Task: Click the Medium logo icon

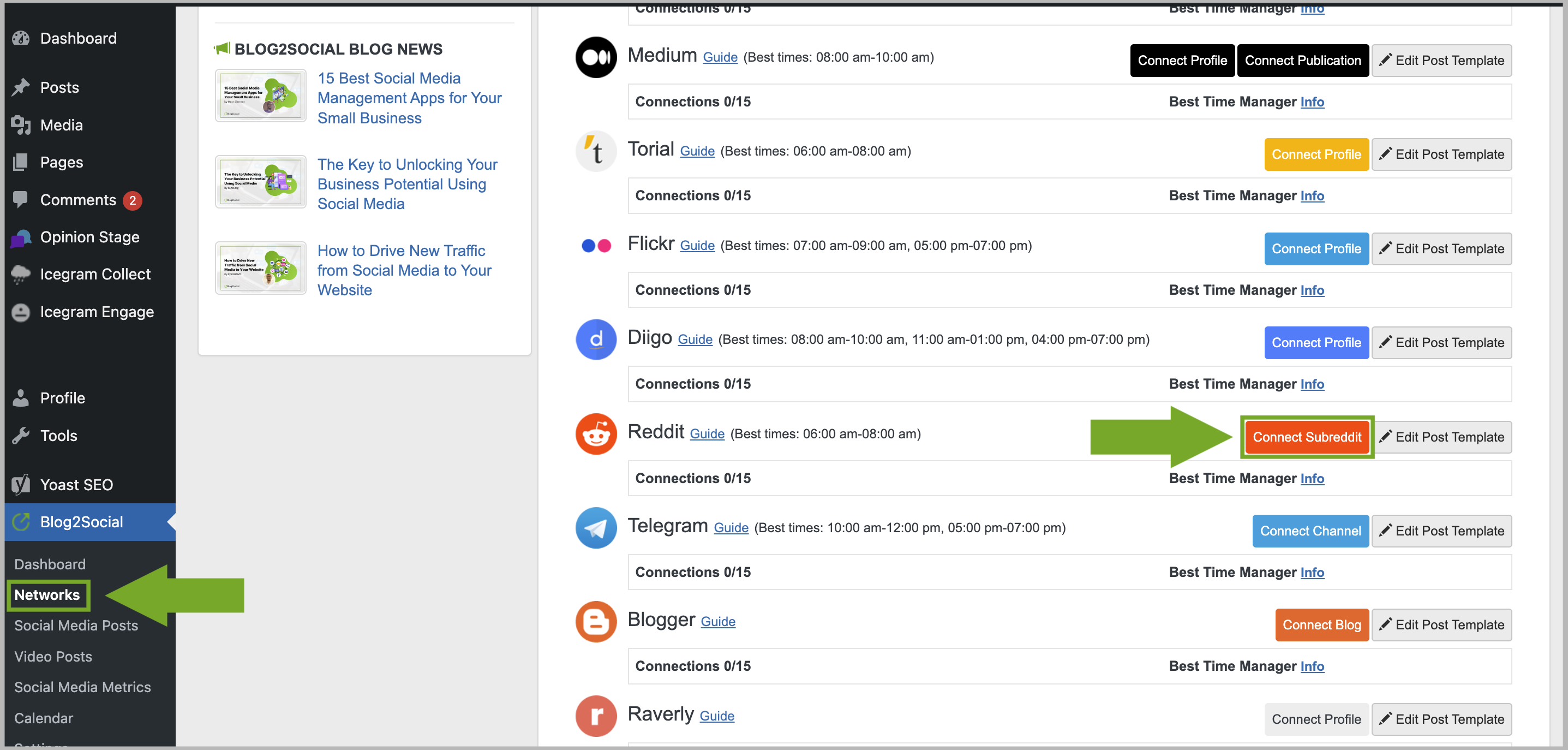Action: [x=596, y=57]
